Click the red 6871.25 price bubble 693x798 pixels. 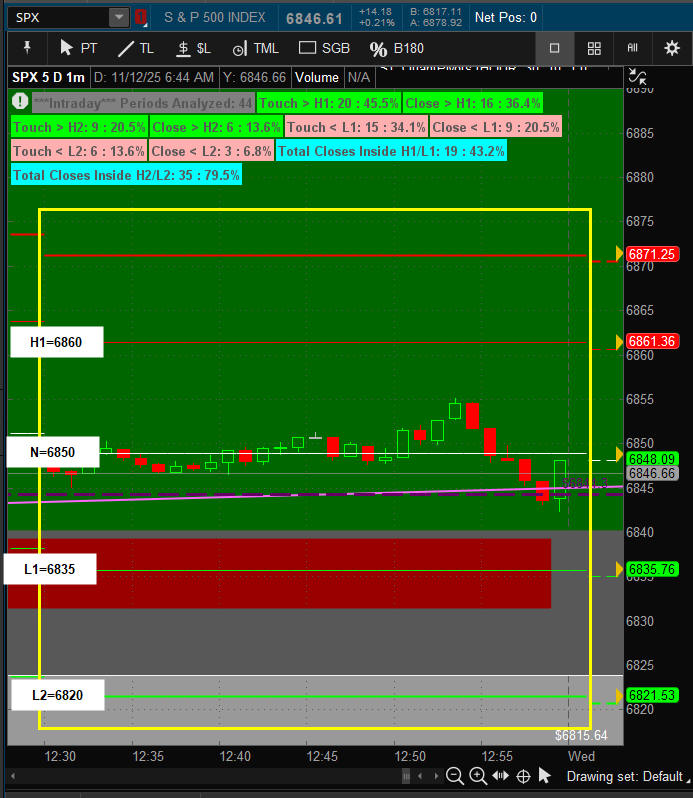click(653, 254)
